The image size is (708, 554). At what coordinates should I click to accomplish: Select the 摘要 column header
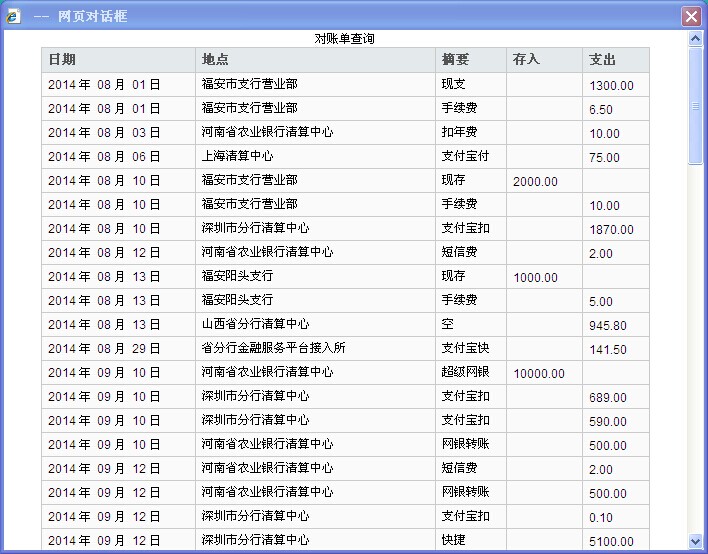455,60
